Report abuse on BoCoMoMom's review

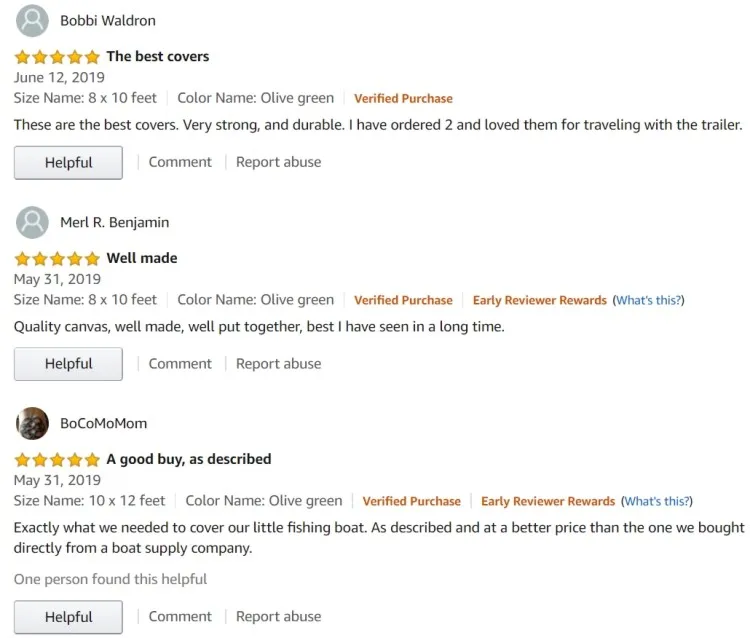pyautogui.click(x=278, y=616)
